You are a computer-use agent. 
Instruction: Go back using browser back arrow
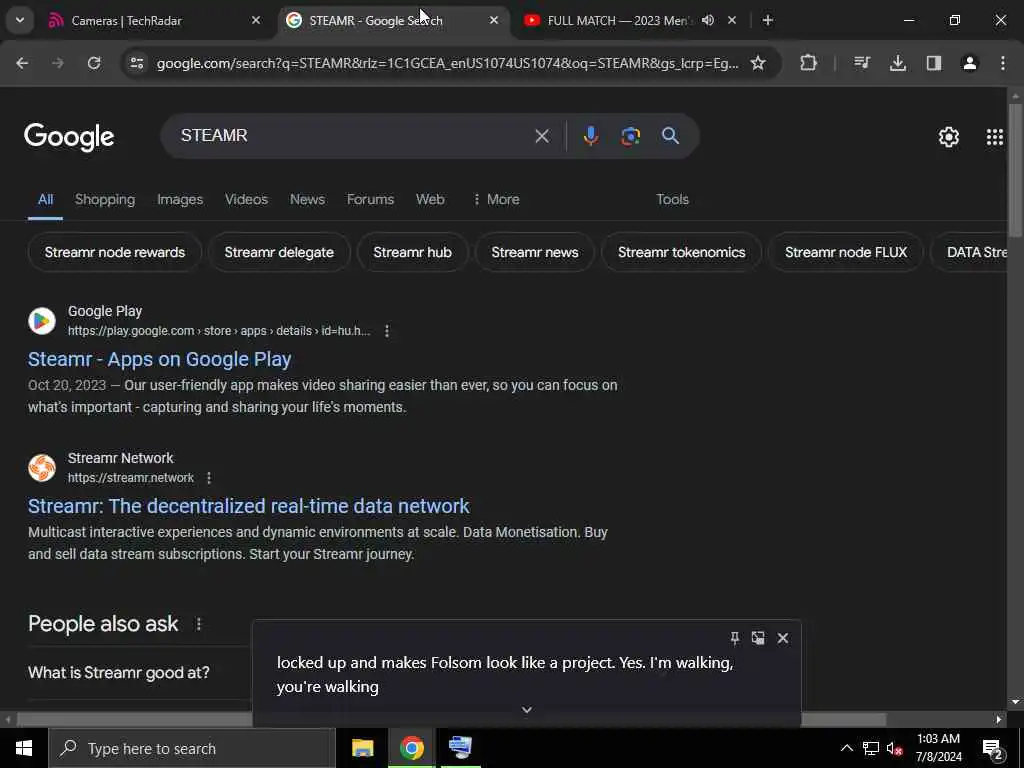click(22, 63)
